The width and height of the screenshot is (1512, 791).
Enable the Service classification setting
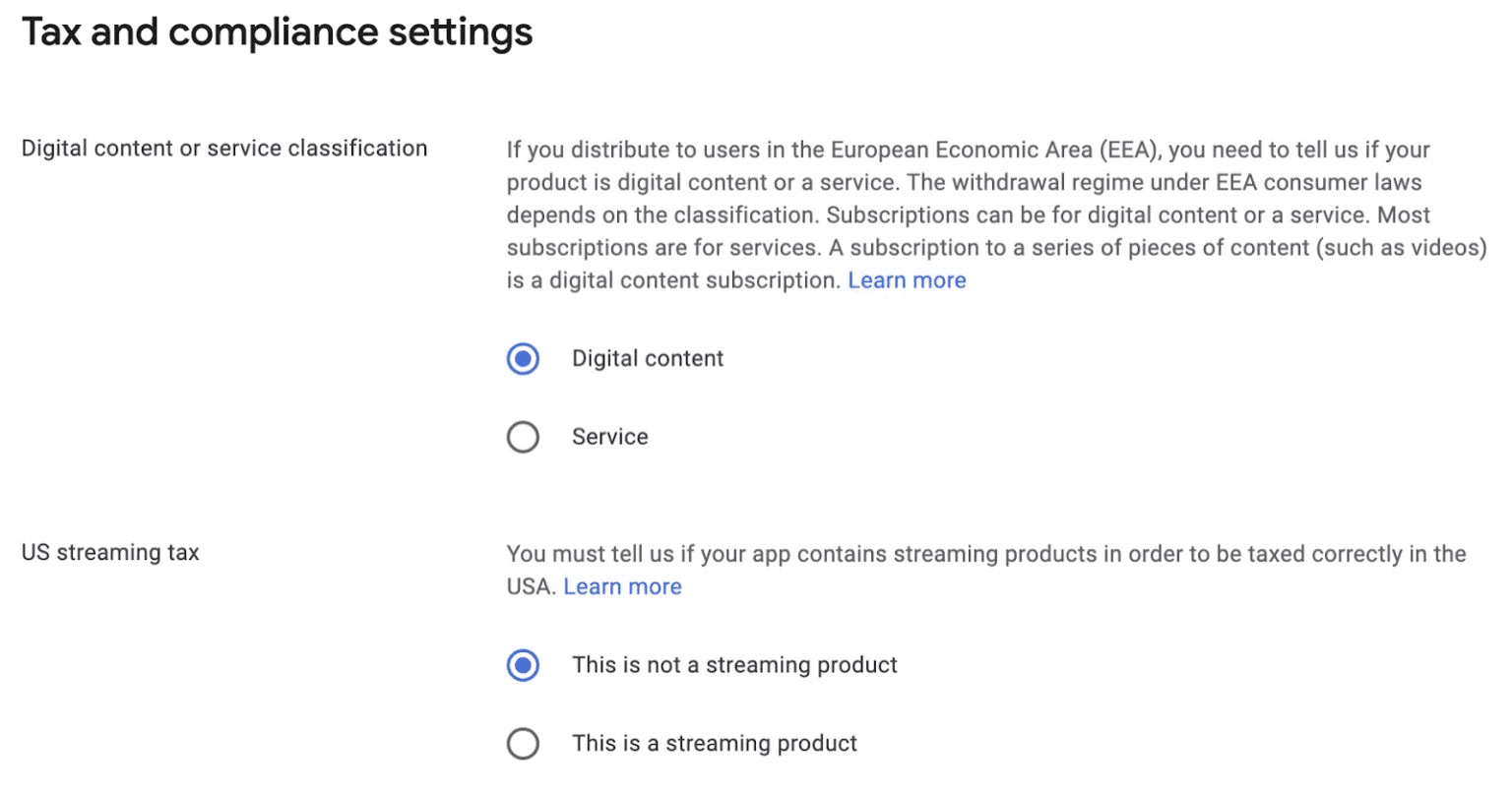524,437
